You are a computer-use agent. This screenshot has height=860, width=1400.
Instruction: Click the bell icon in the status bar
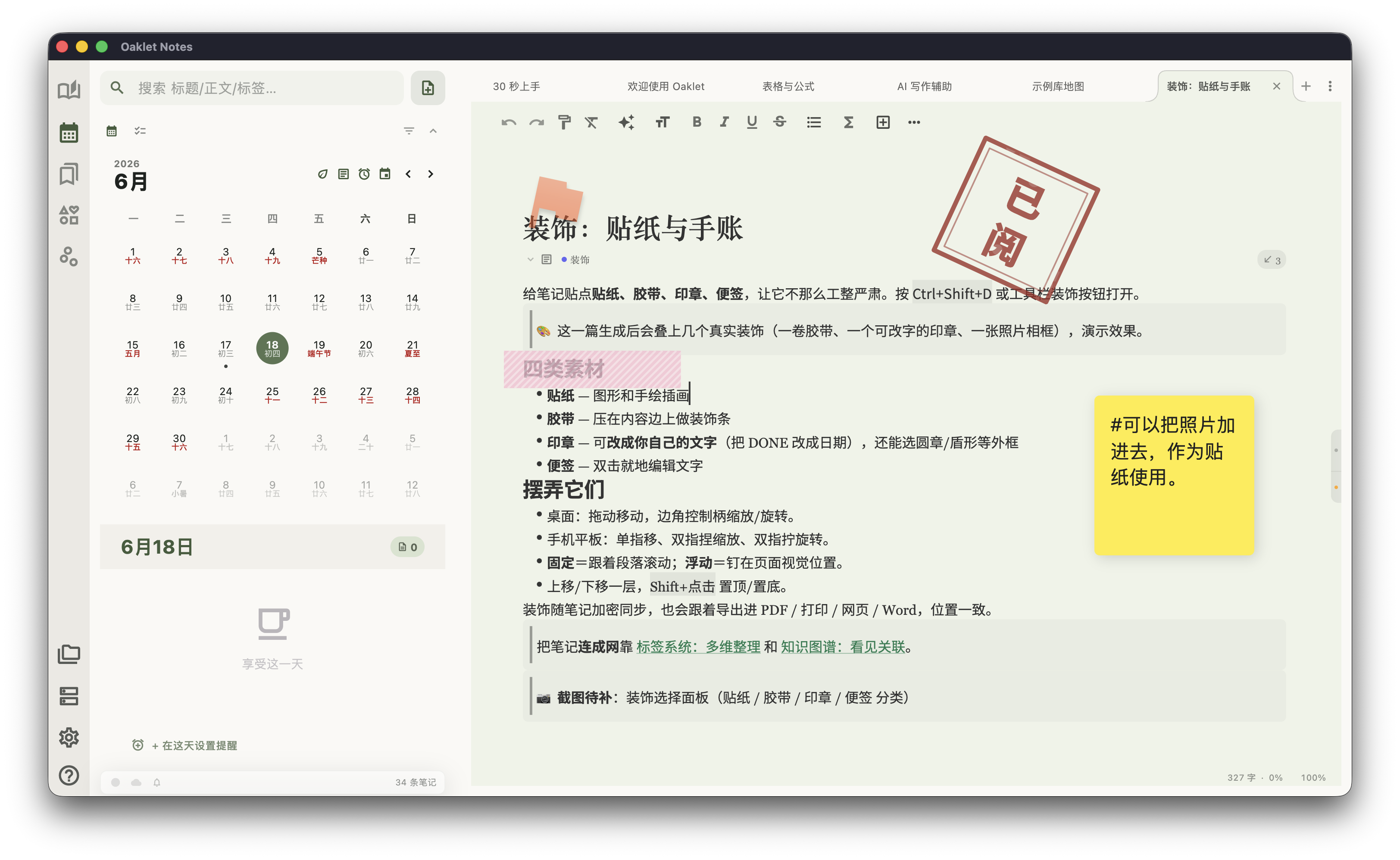[x=157, y=782]
